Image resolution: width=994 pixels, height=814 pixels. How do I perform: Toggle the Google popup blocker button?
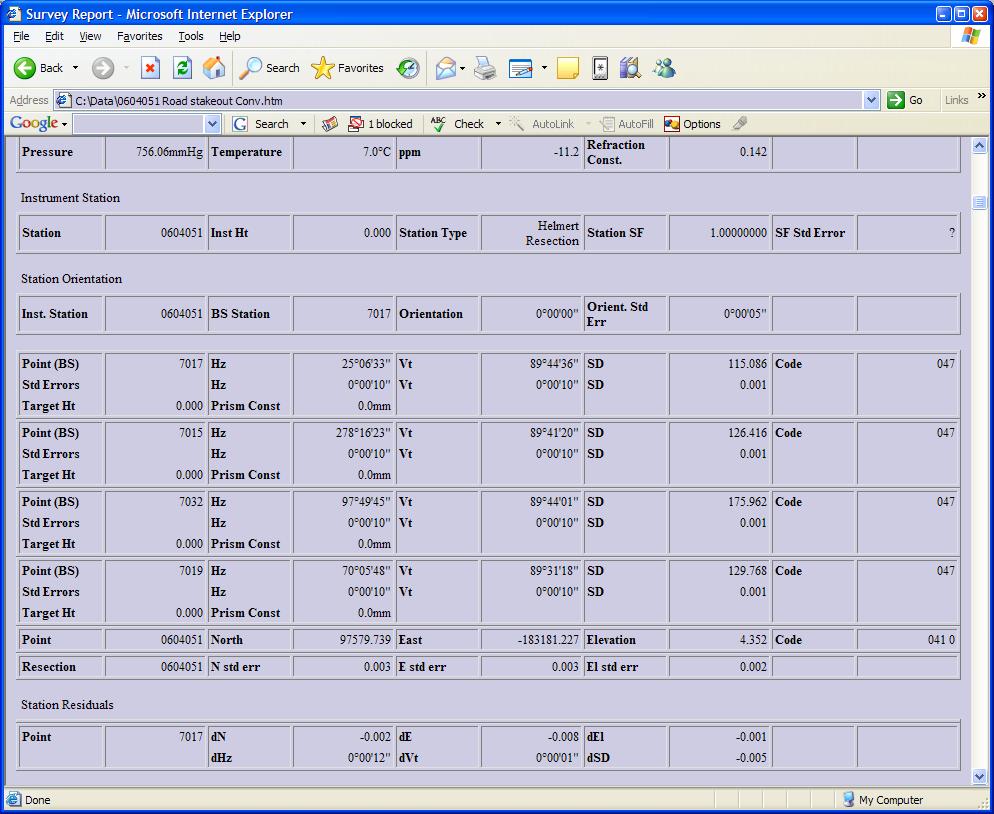click(380, 124)
